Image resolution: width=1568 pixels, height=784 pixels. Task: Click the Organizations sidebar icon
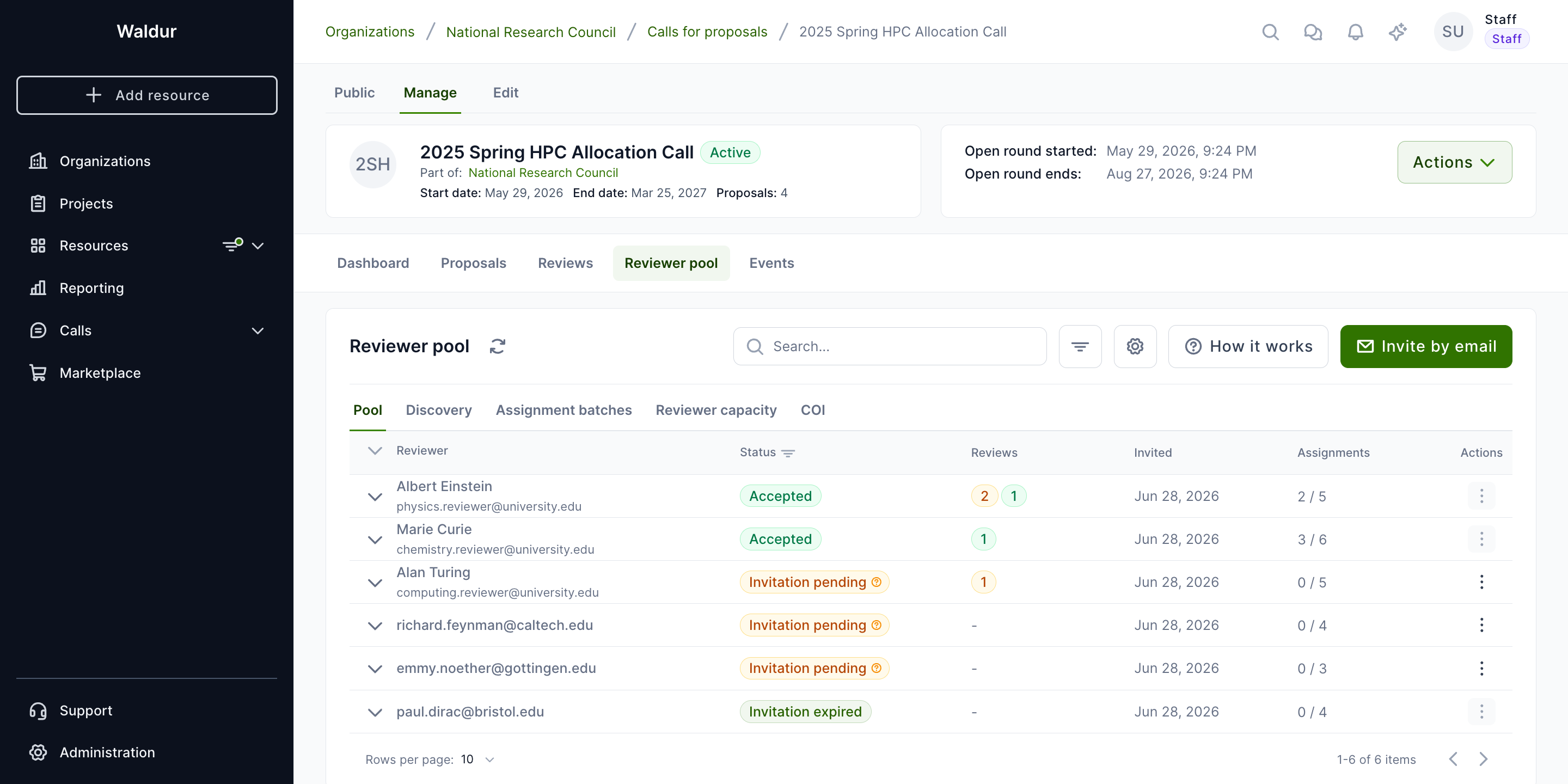pos(38,161)
